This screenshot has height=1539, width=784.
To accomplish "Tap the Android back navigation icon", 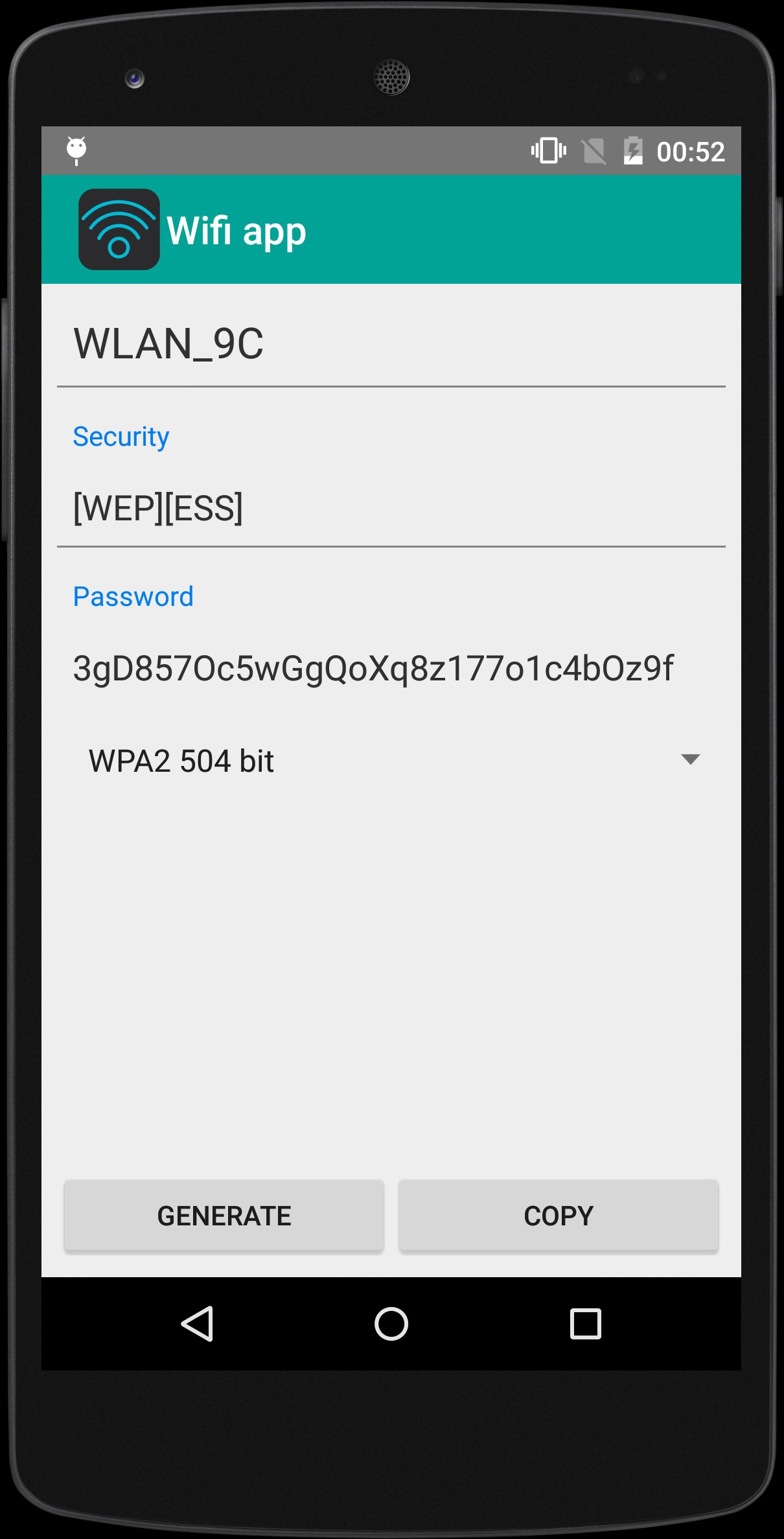I will click(198, 1323).
